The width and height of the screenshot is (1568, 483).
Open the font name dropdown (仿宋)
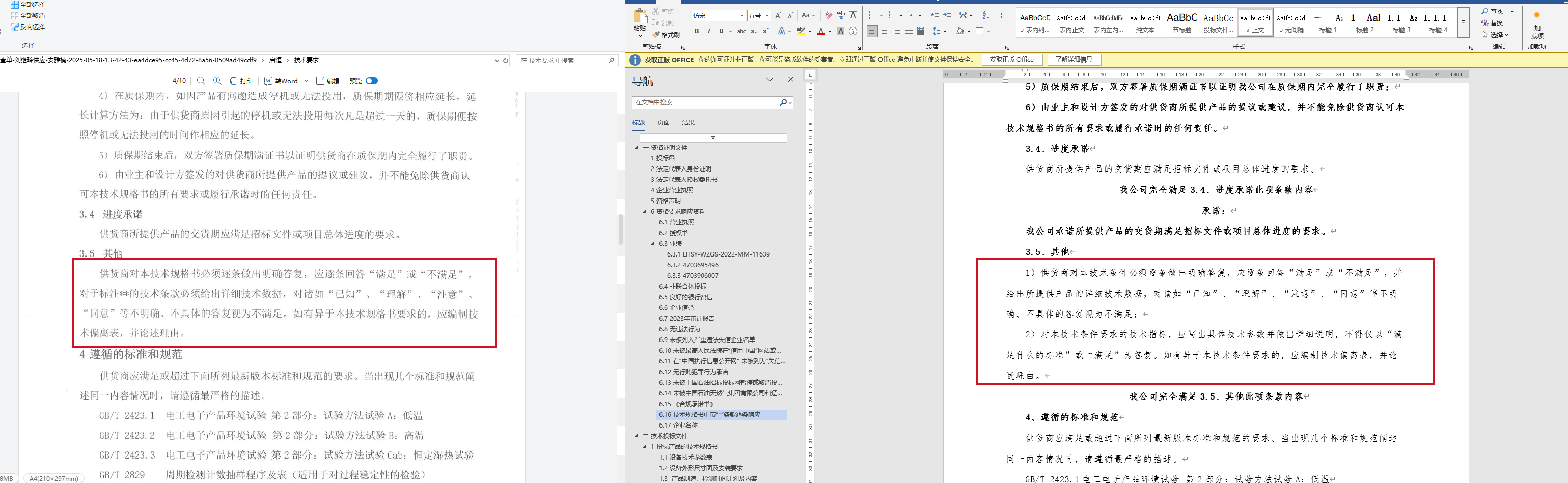point(742,15)
